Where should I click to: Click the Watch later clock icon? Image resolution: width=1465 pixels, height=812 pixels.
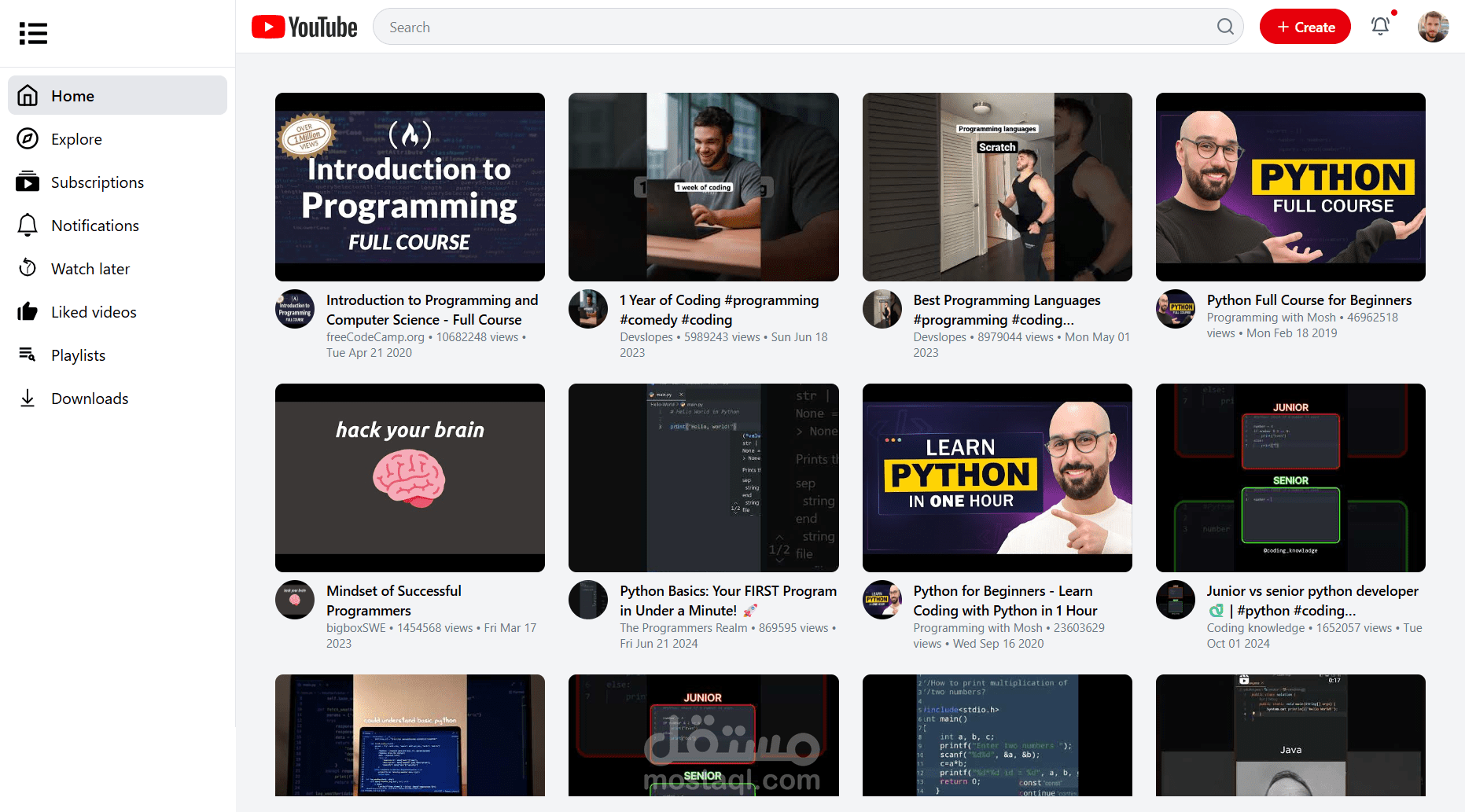point(28,268)
